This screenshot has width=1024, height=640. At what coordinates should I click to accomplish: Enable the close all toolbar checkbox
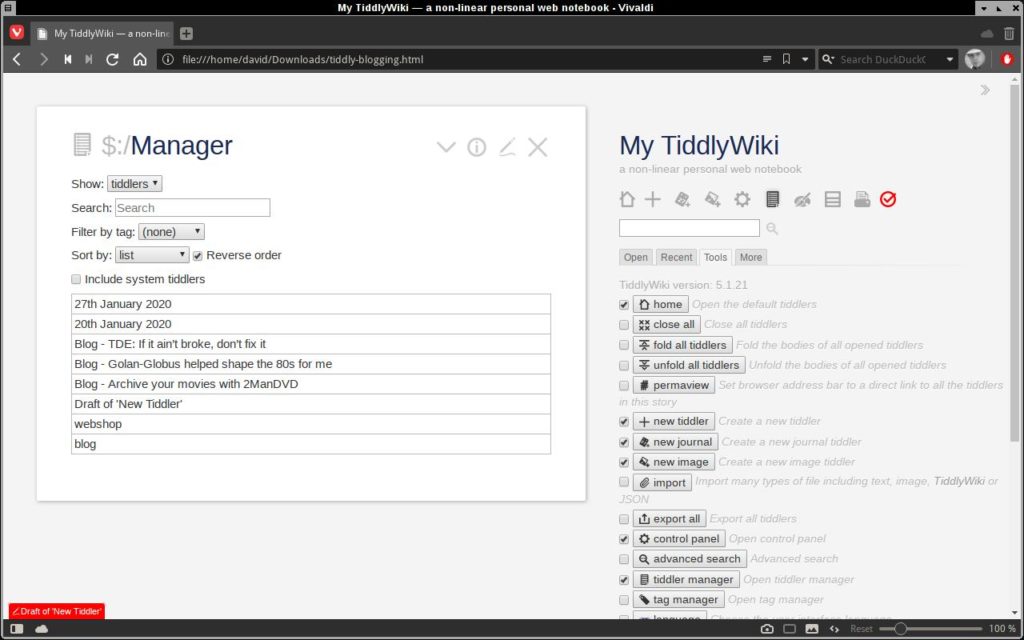point(624,325)
